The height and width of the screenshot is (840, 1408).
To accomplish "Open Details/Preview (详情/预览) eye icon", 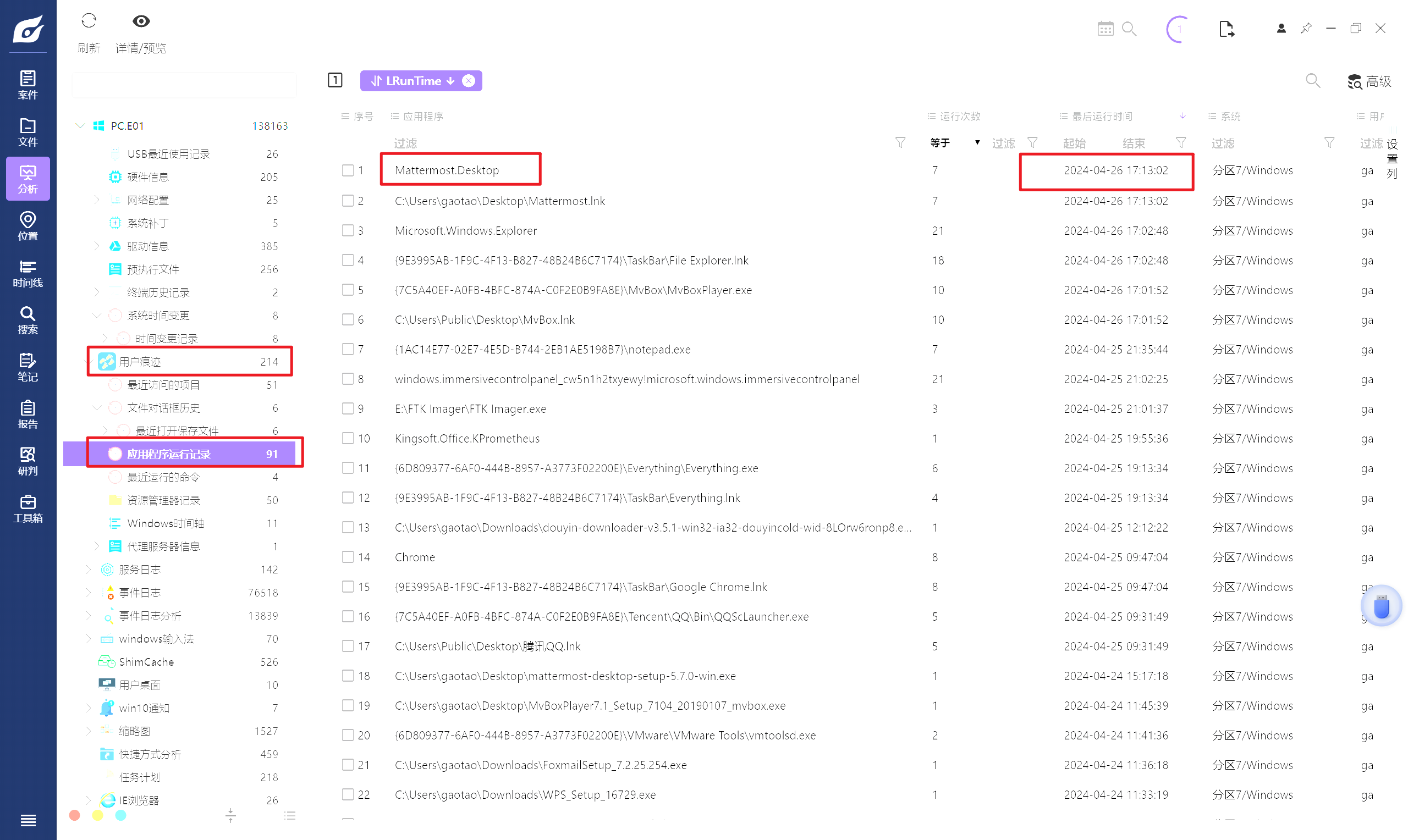I will pyautogui.click(x=141, y=21).
